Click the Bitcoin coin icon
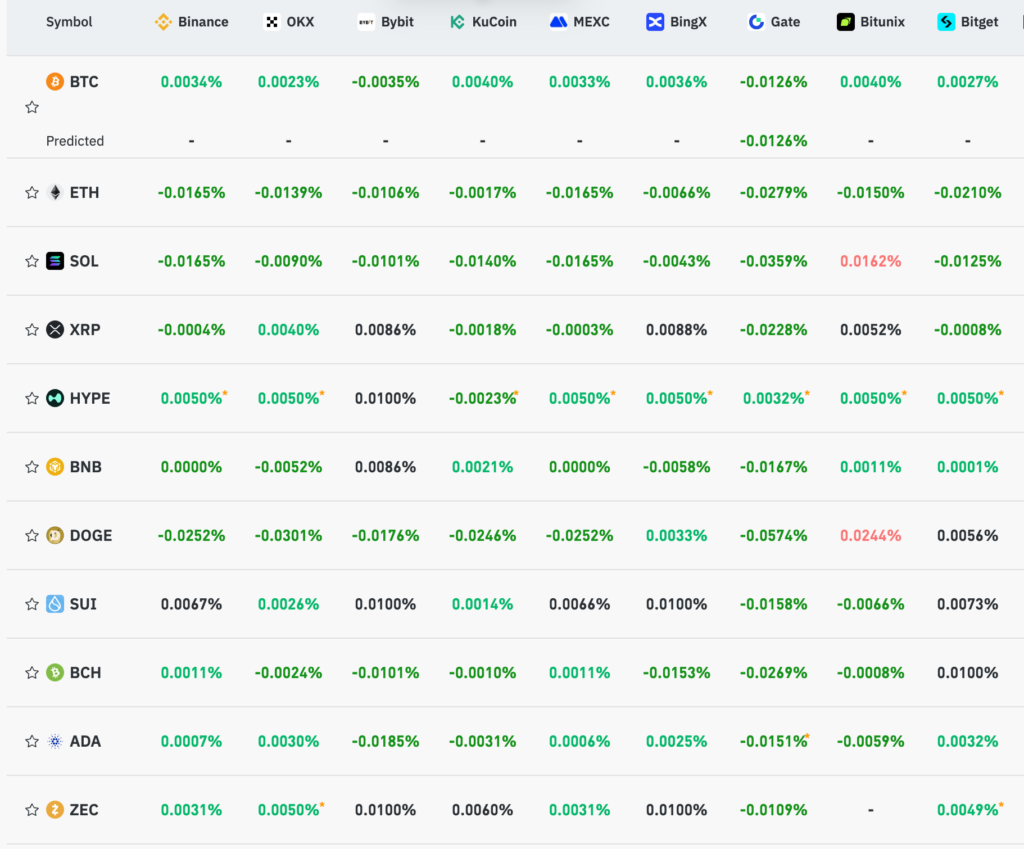 (x=55, y=82)
